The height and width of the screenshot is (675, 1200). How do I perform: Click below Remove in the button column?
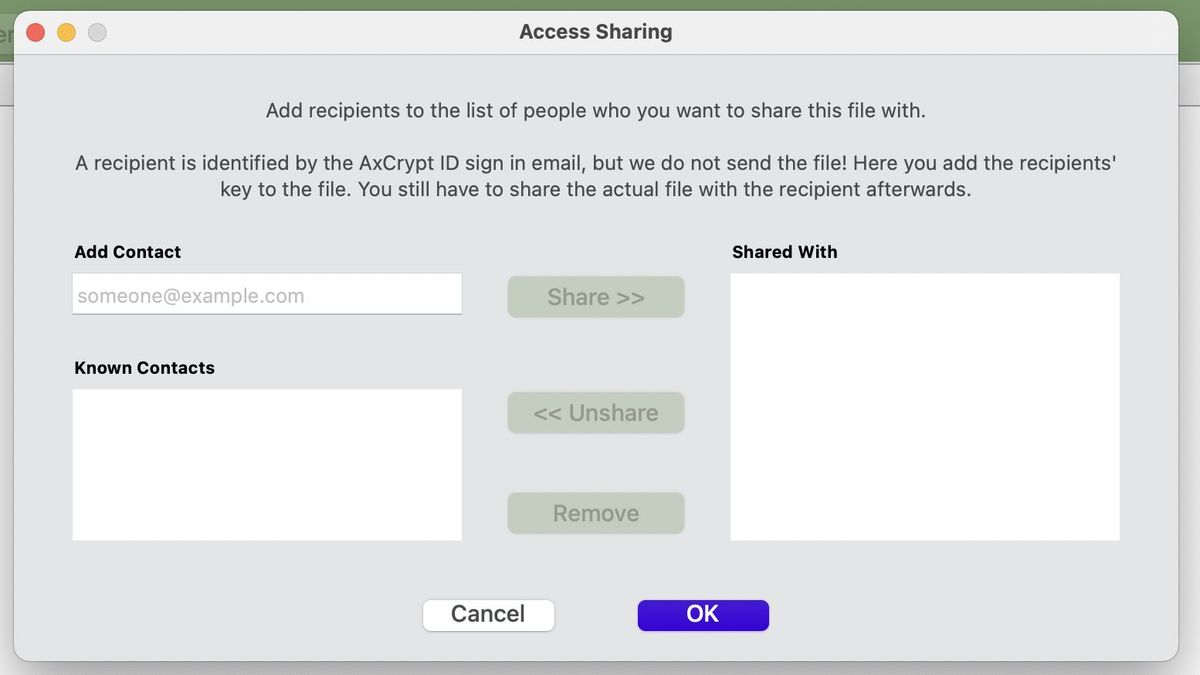pyautogui.click(x=596, y=560)
